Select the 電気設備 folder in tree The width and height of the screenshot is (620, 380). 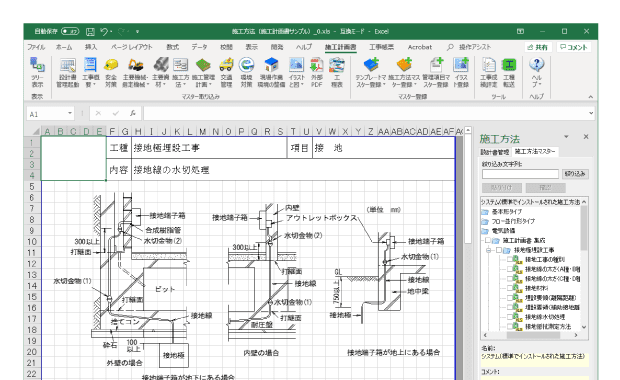pyautogui.click(x=503, y=231)
